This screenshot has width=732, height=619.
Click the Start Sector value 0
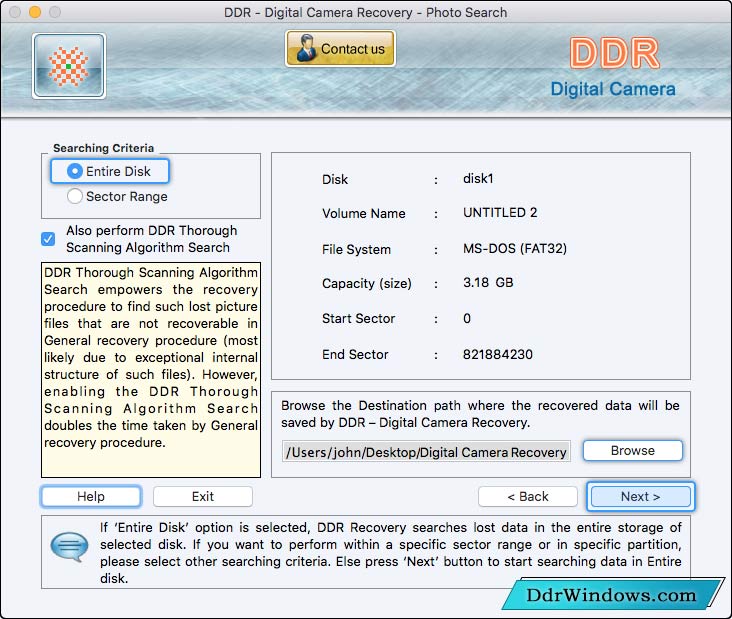pyautogui.click(x=467, y=318)
